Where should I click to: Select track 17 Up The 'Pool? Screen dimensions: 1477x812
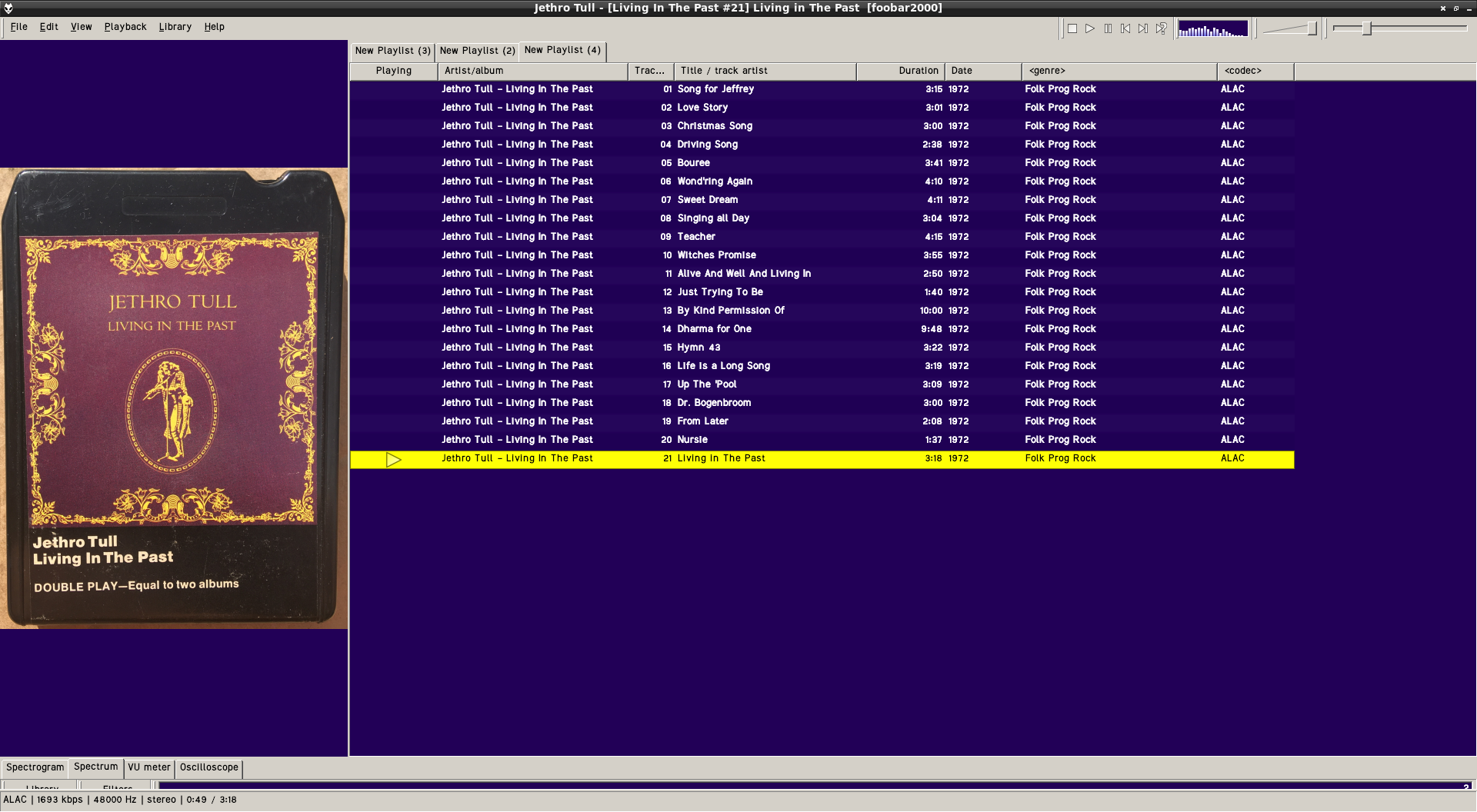click(x=822, y=384)
